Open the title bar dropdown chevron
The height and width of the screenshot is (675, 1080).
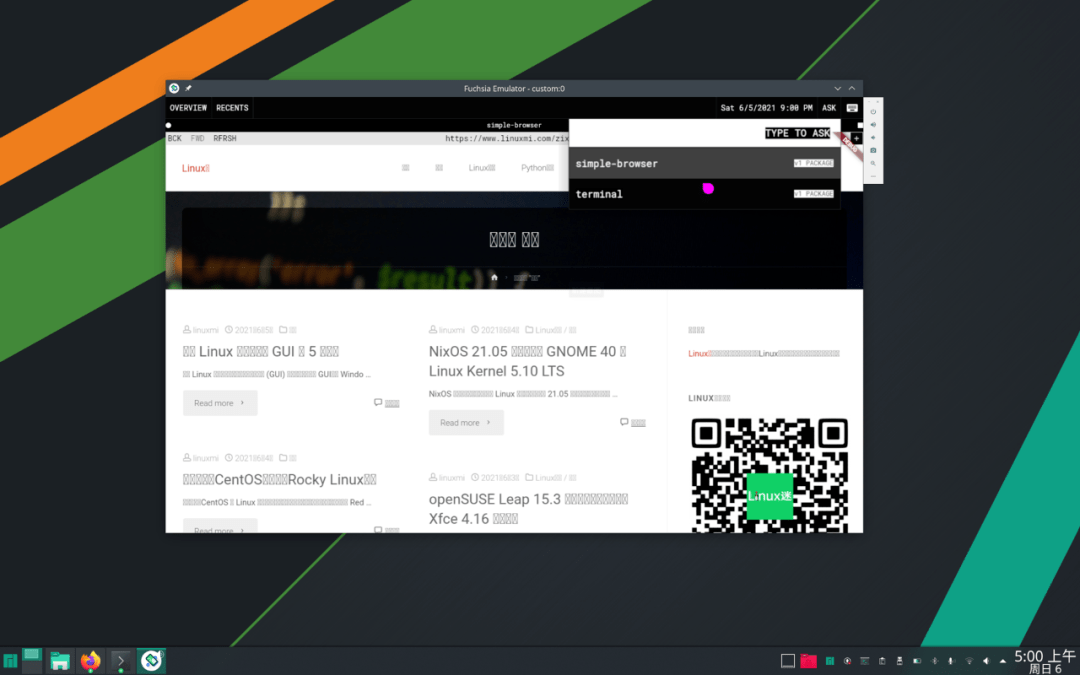836,88
